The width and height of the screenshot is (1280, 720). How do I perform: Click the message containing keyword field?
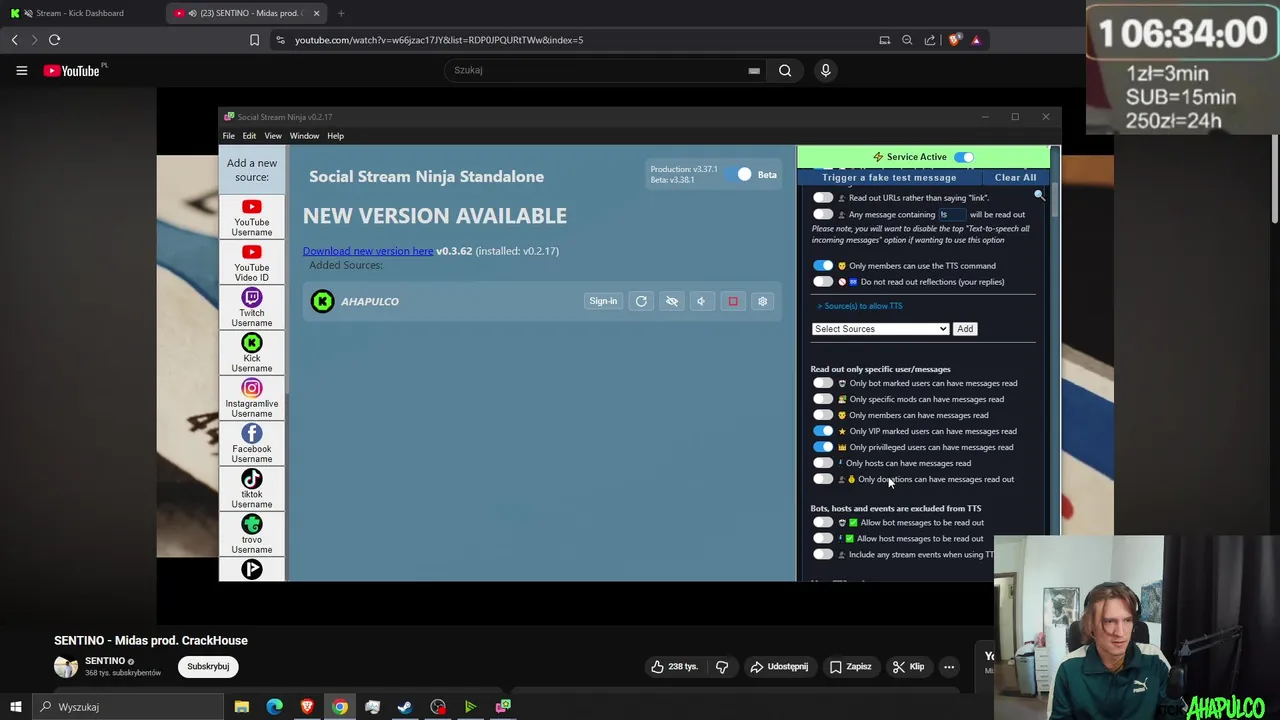(952, 214)
